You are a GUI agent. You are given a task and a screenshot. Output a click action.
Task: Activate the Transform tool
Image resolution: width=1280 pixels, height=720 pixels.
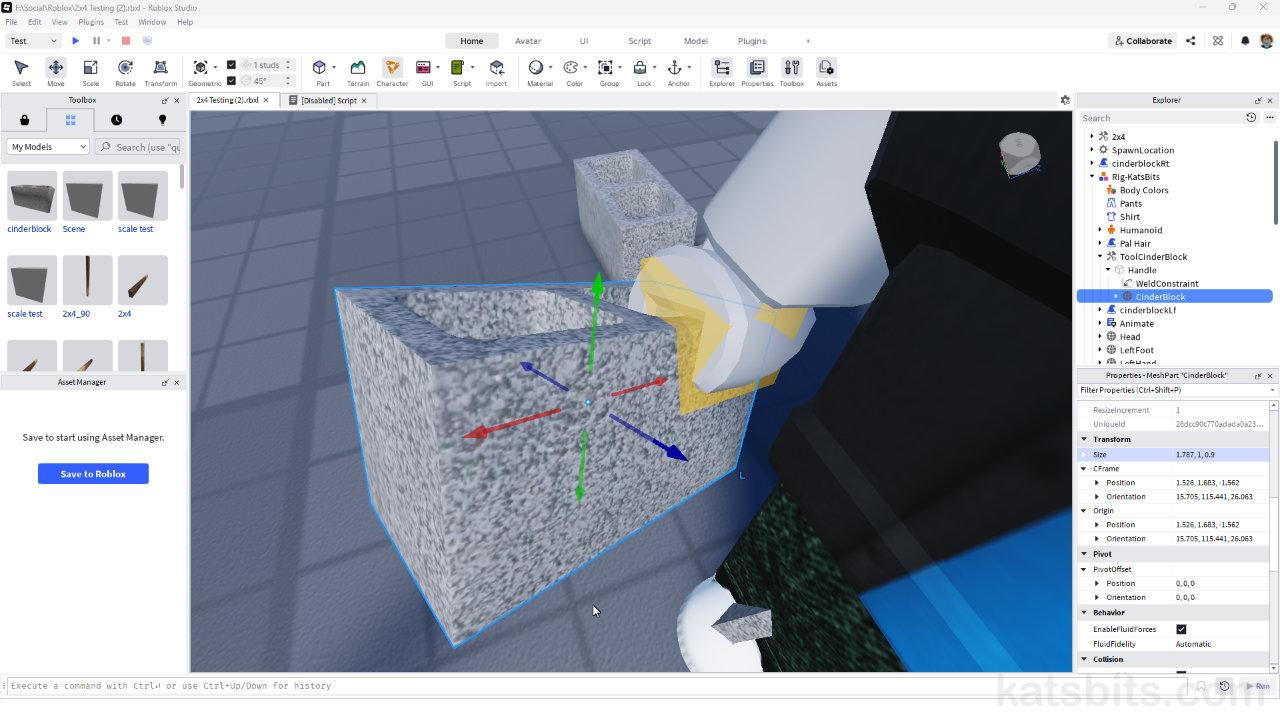[x=160, y=72]
